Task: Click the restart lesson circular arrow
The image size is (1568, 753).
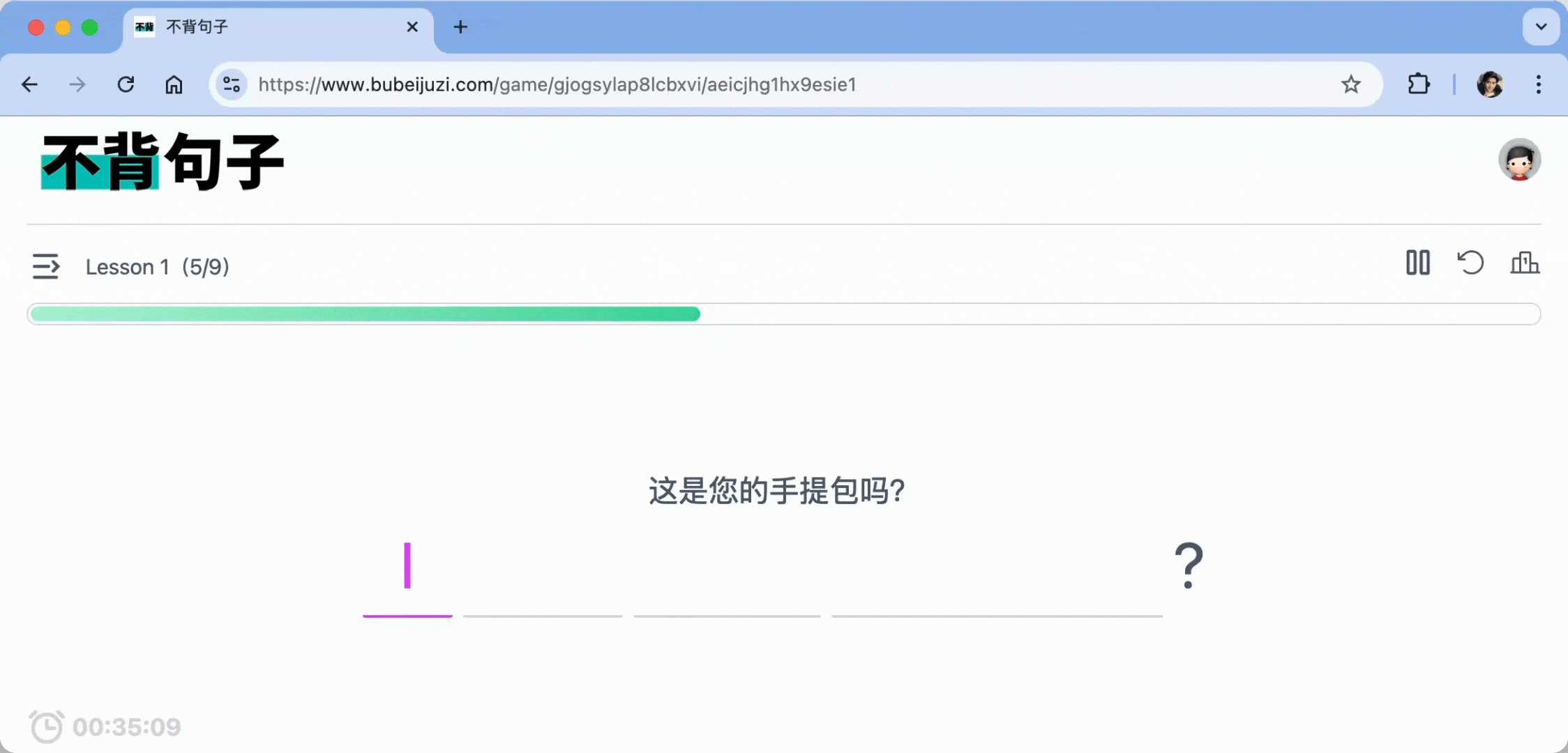Action: tap(1470, 263)
